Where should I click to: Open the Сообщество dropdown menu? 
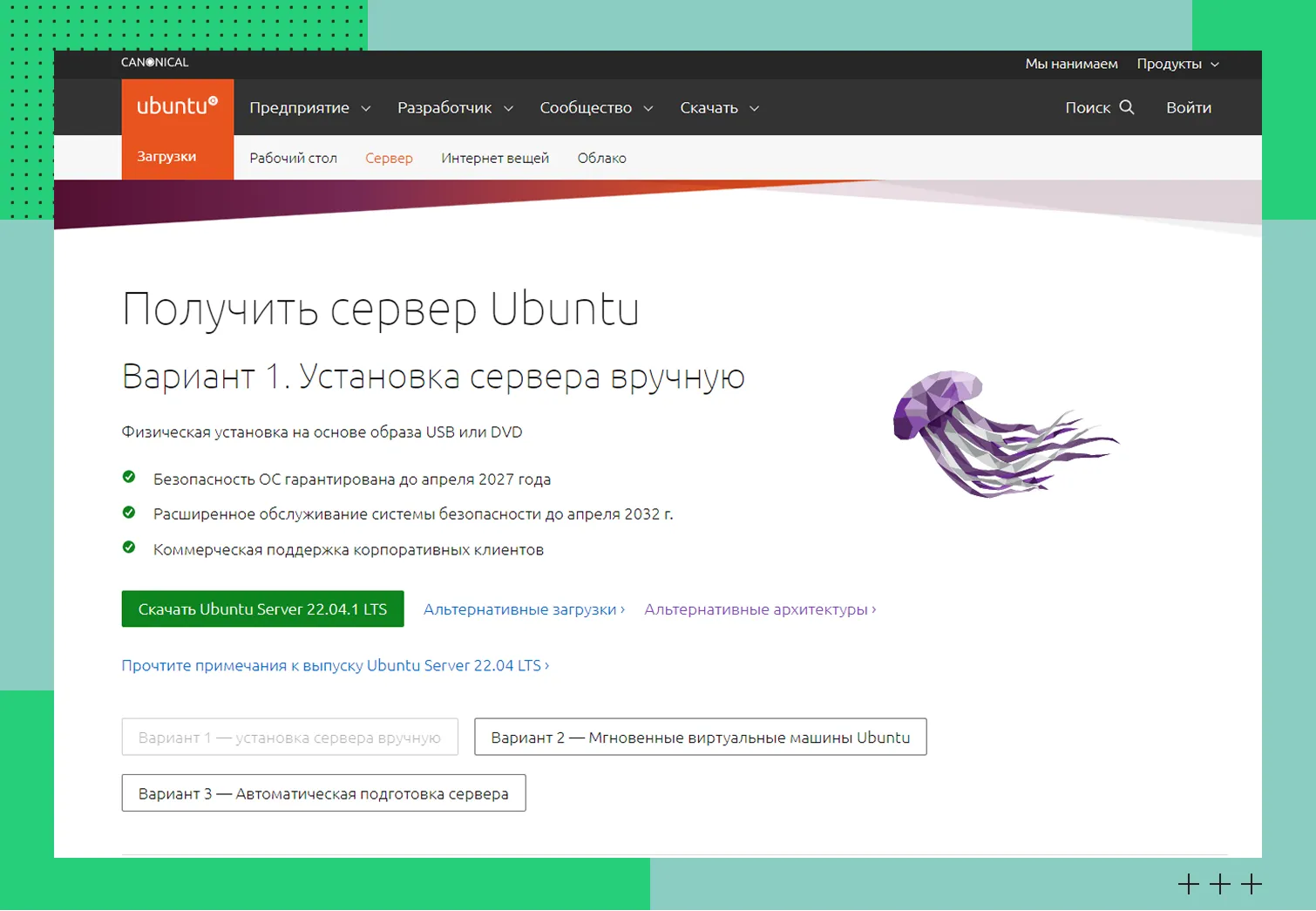click(596, 108)
